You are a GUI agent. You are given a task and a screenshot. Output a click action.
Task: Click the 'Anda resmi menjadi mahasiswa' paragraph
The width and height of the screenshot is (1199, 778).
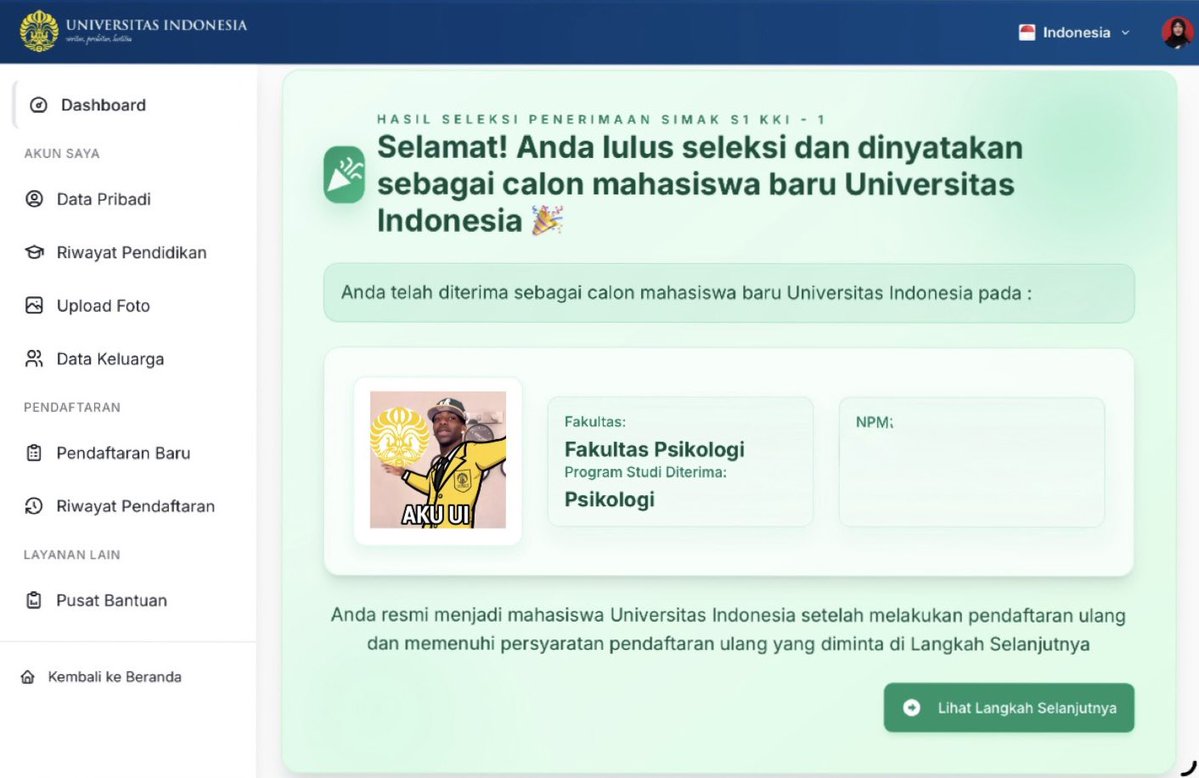728,630
